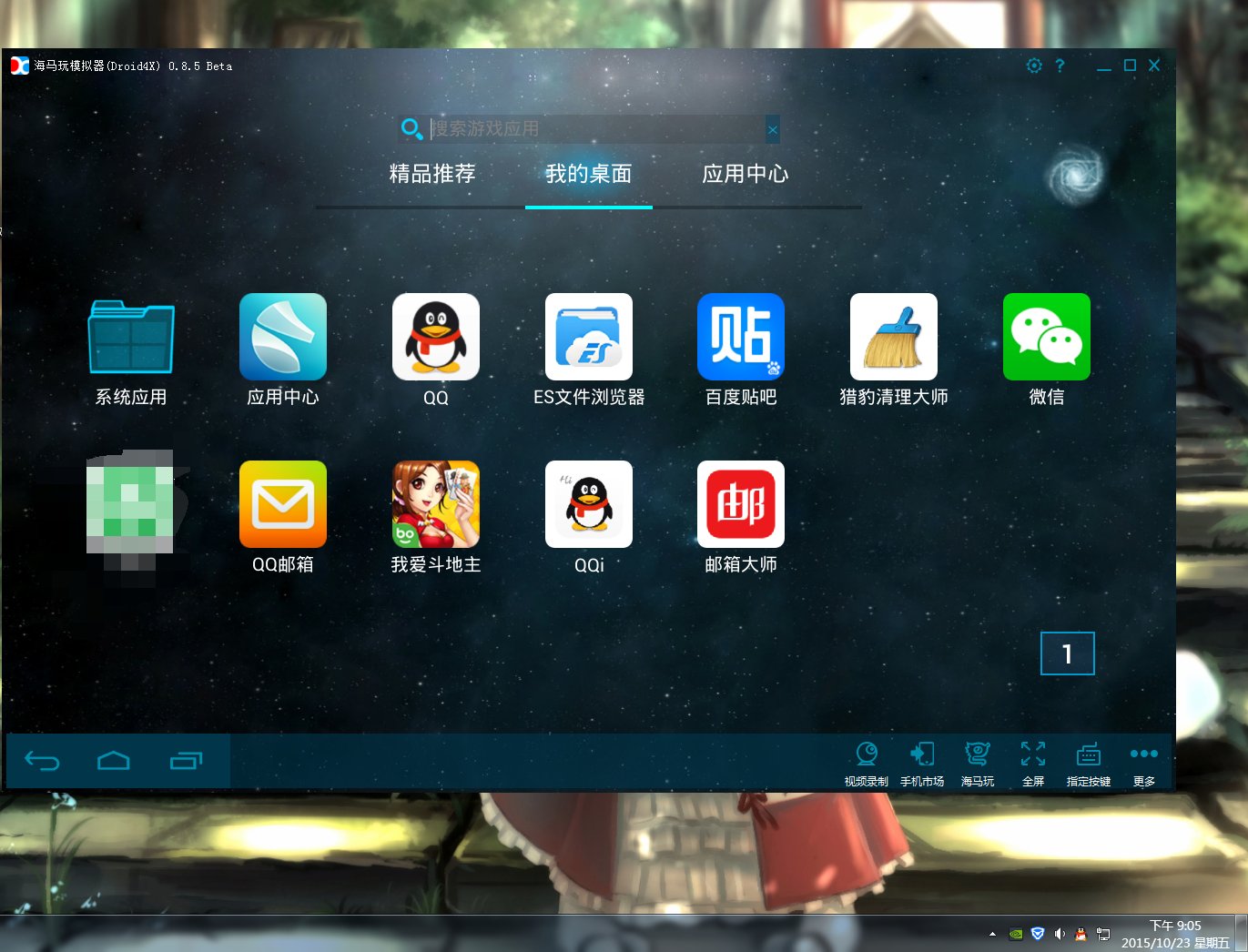The width and height of the screenshot is (1248, 952).
Task: Open the network tray icon
Action: [1103, 934]
